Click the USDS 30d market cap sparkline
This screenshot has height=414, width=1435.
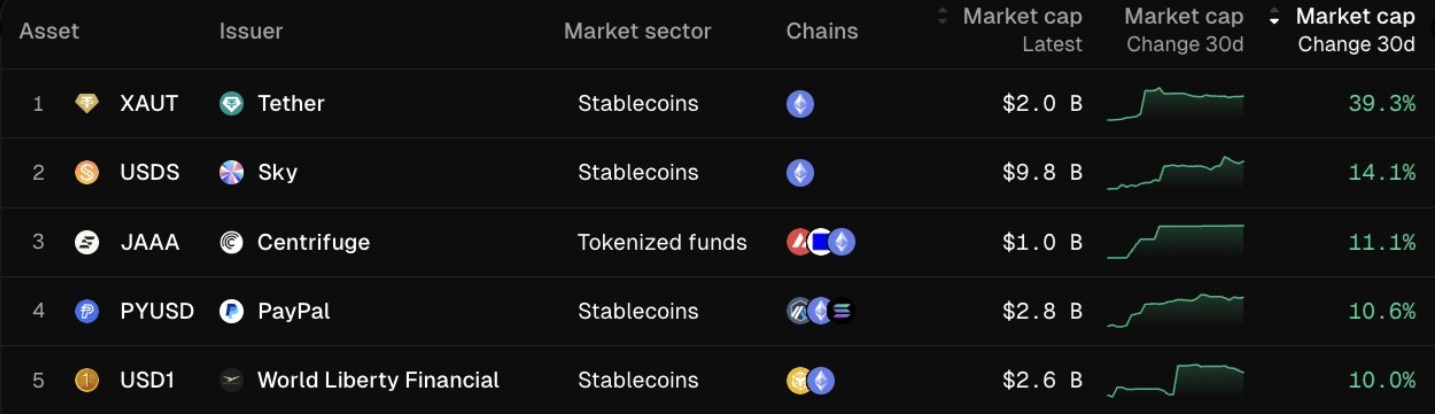pyautogui.click(x=1175, y=173)
